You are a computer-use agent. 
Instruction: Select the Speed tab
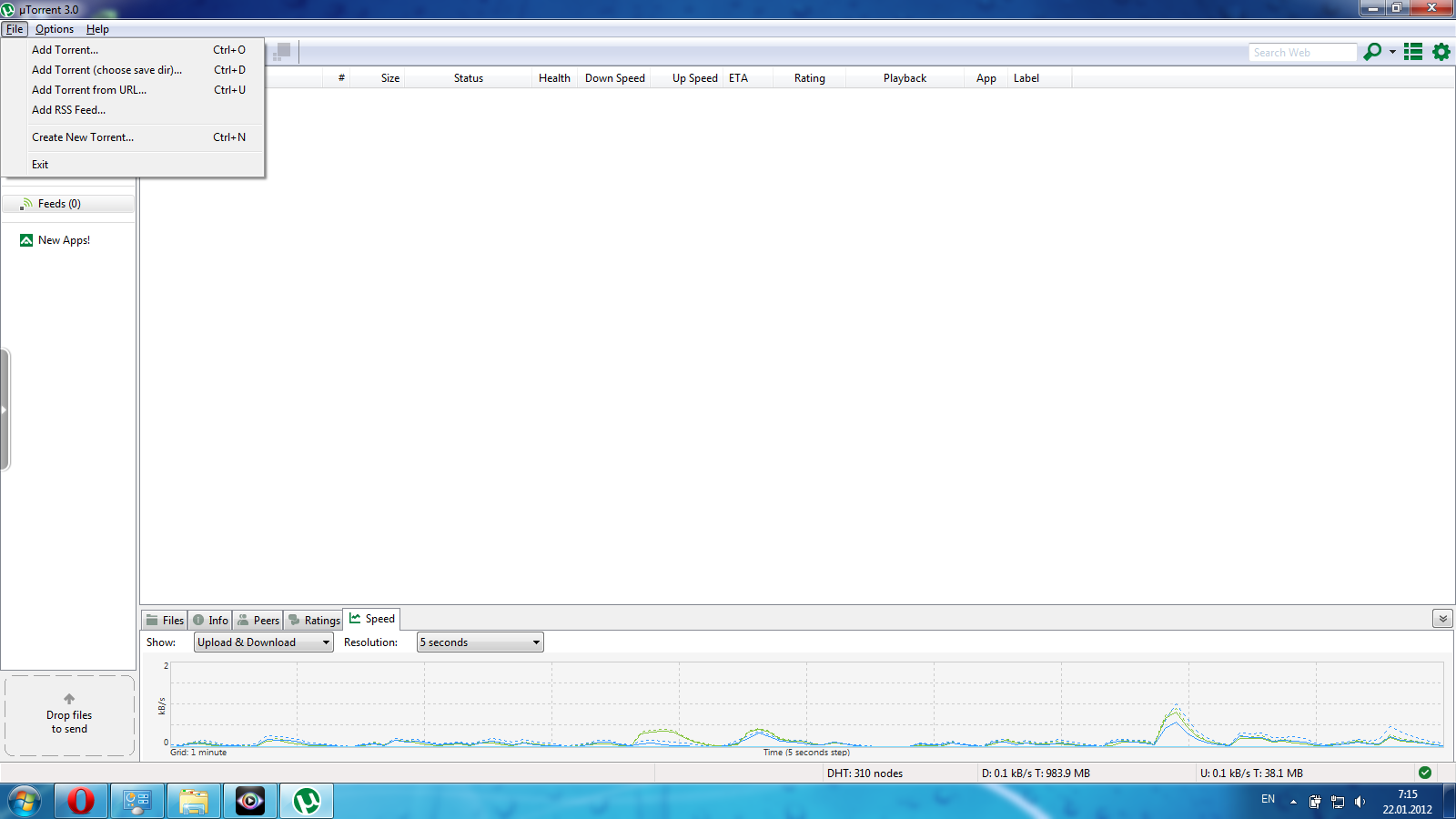point(371,619)
